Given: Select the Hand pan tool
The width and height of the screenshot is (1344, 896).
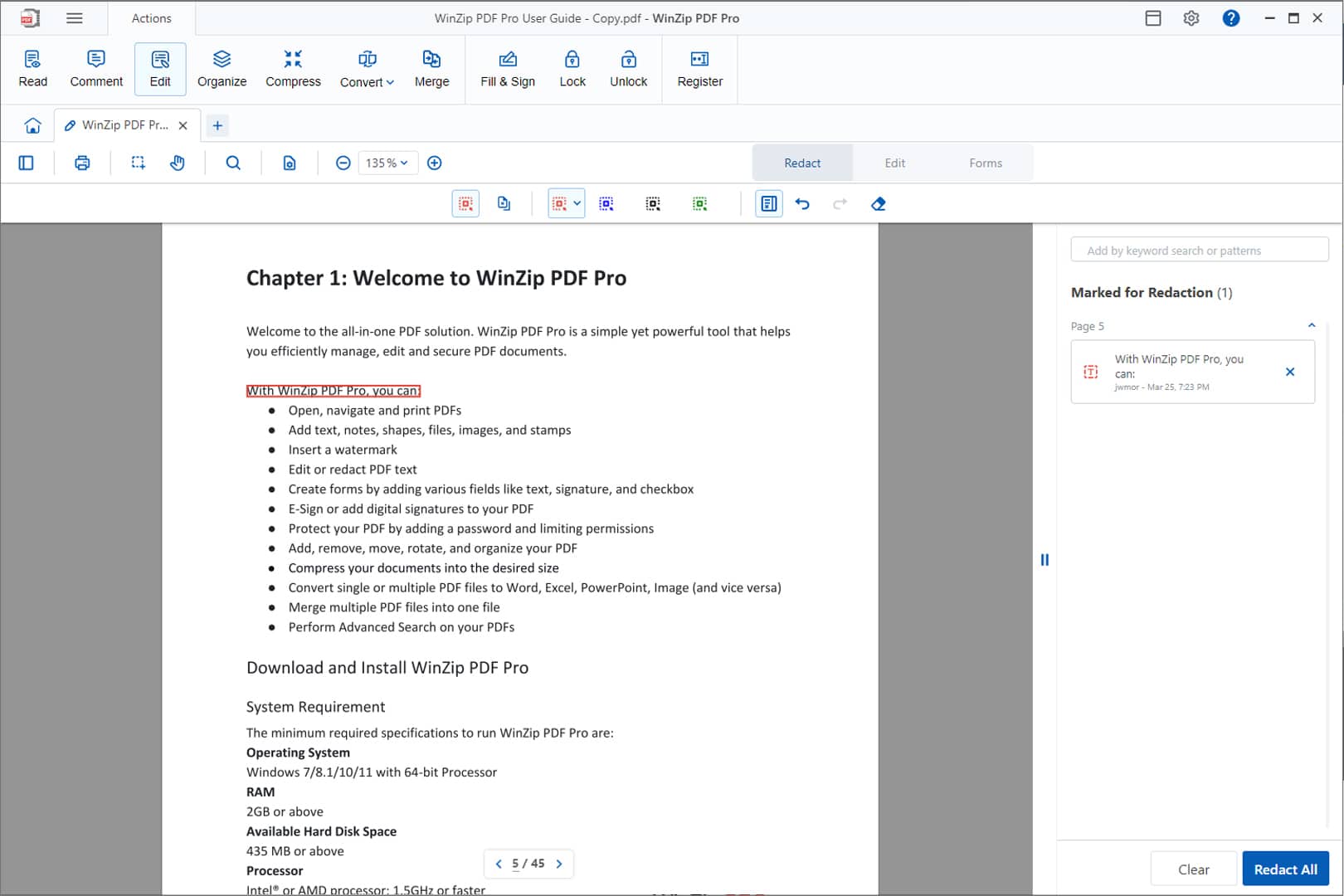Looking at the screenshot, I should [178, 163].
